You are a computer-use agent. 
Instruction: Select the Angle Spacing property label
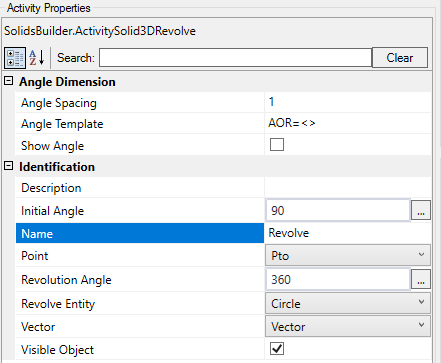(x=59, y=103)
